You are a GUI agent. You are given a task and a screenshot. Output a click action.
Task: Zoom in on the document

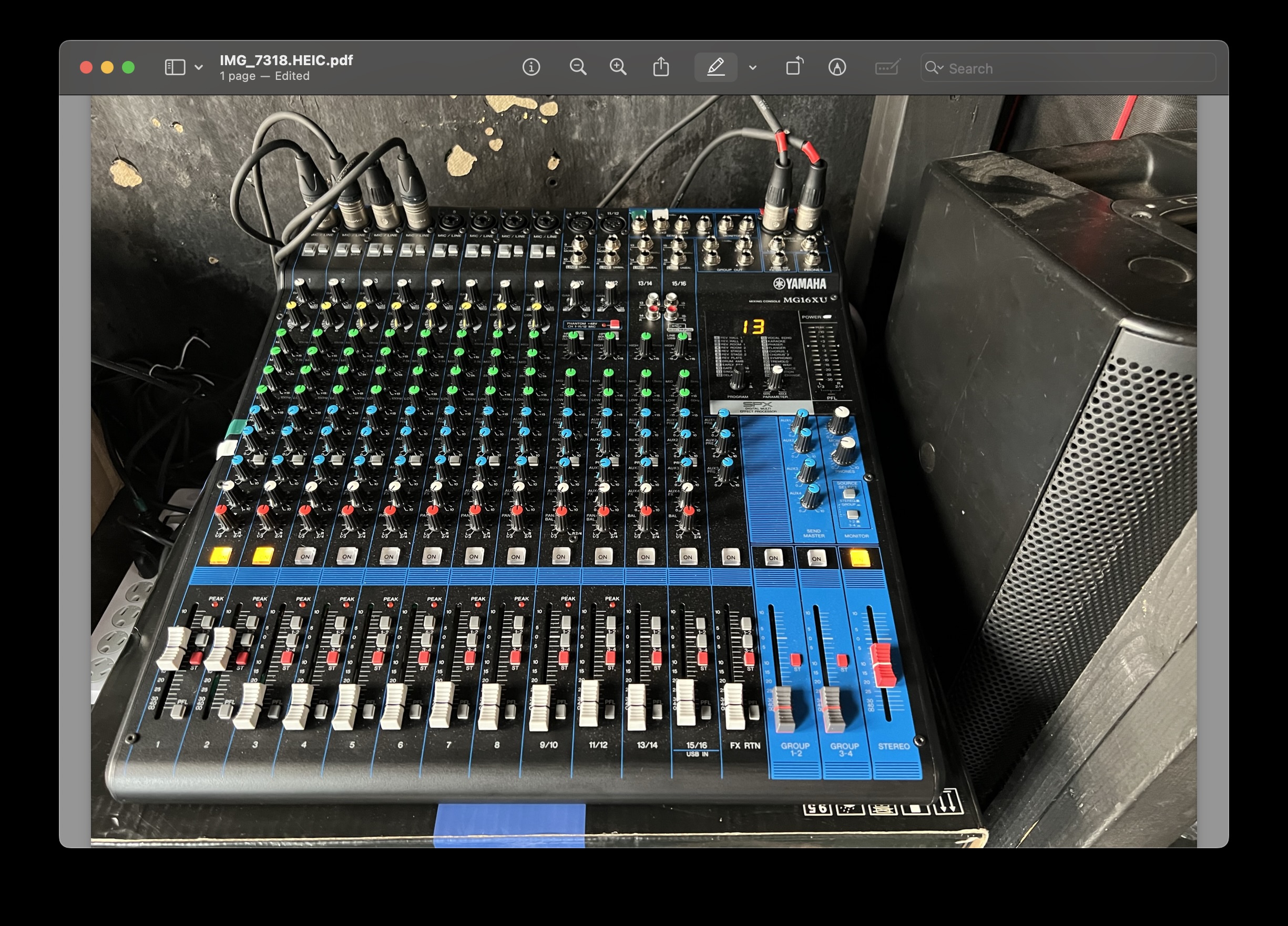pyautogui.click(x=618, y=68)
